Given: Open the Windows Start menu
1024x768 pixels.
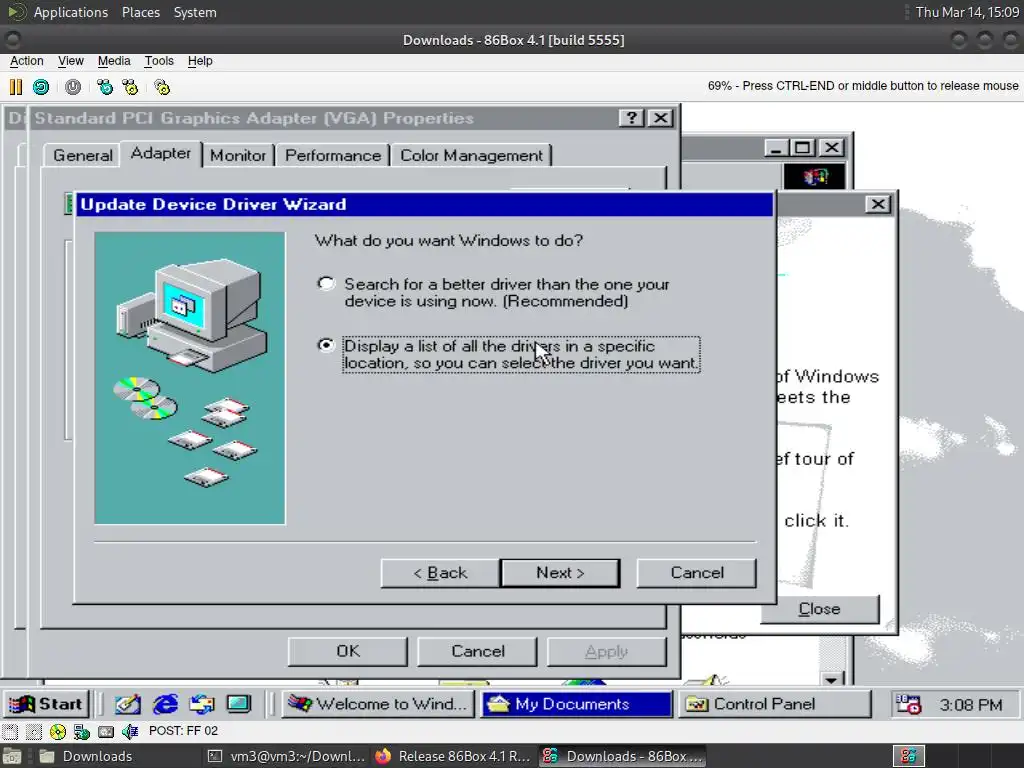Looking at the screenshot, I should coord(46,704).
